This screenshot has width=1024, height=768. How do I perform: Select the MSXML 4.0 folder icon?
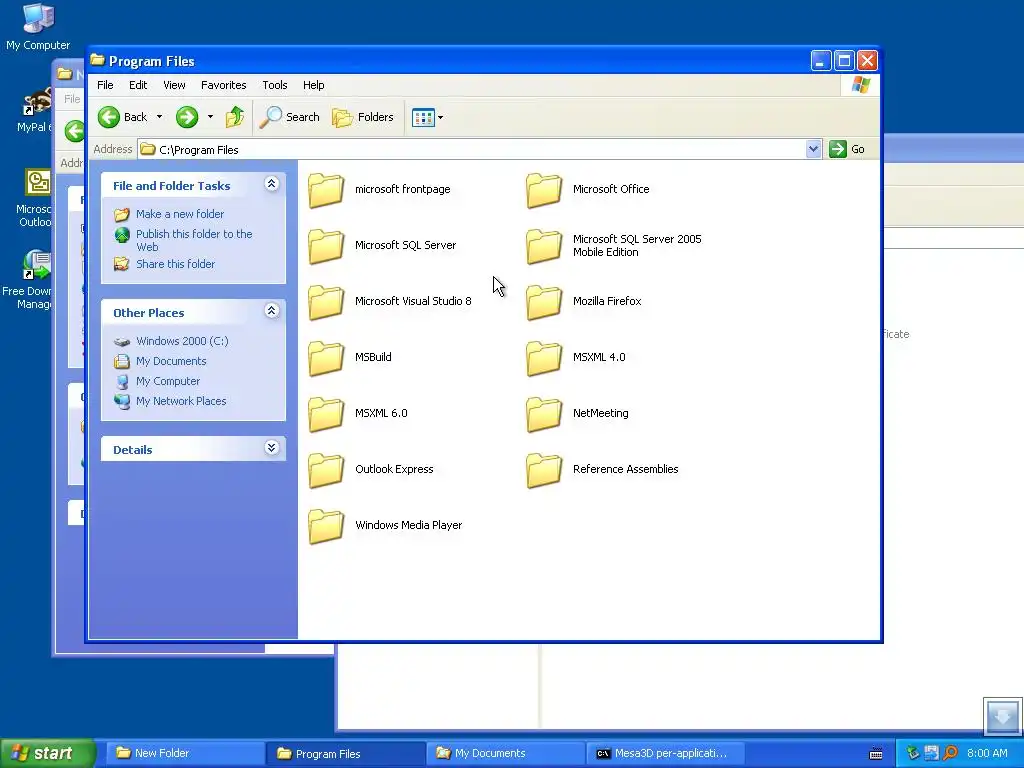pyautogui.click(x=543, y=358)
